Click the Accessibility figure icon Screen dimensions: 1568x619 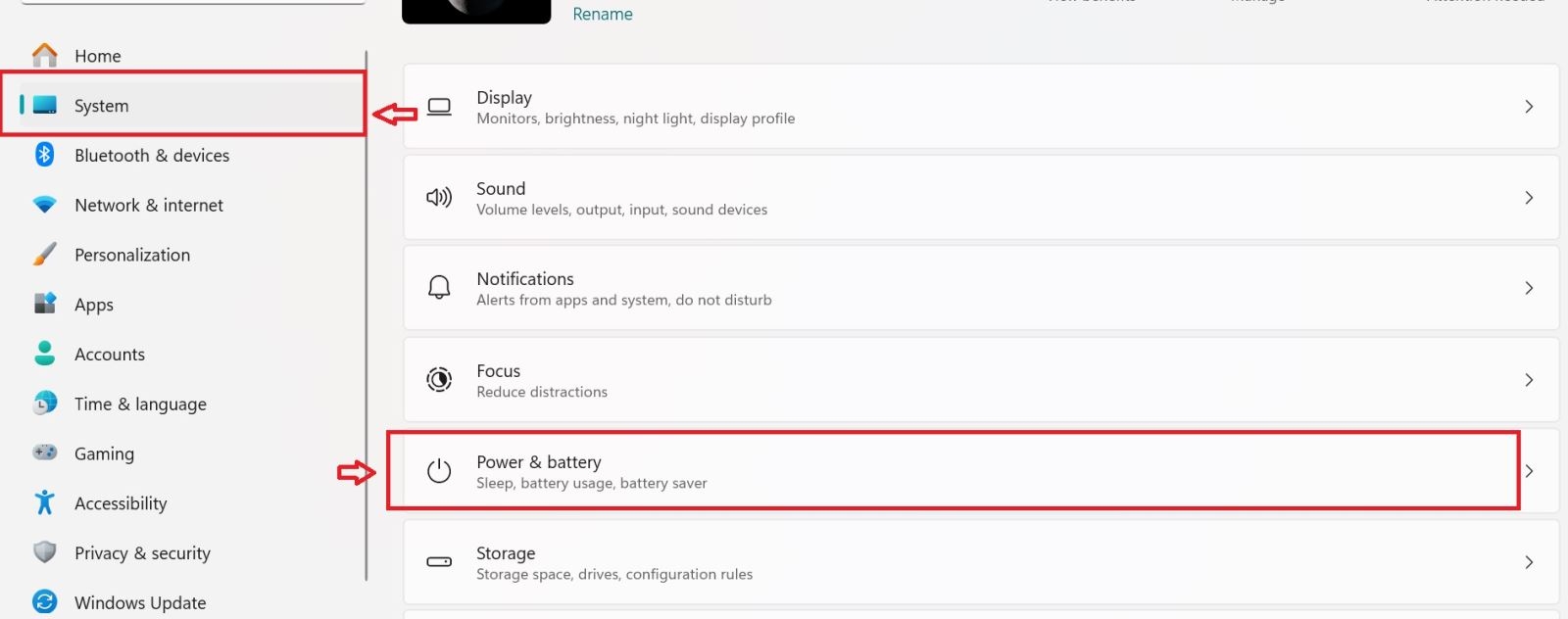coord(45,502)
